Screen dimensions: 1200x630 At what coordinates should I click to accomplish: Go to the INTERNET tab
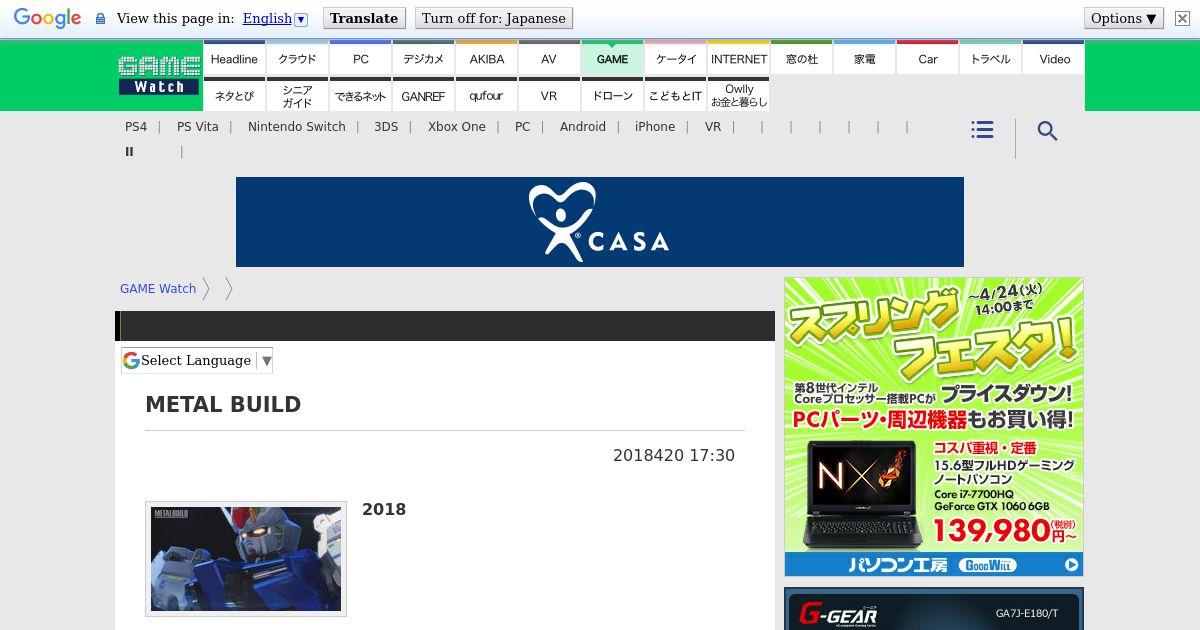pos(738,59)
